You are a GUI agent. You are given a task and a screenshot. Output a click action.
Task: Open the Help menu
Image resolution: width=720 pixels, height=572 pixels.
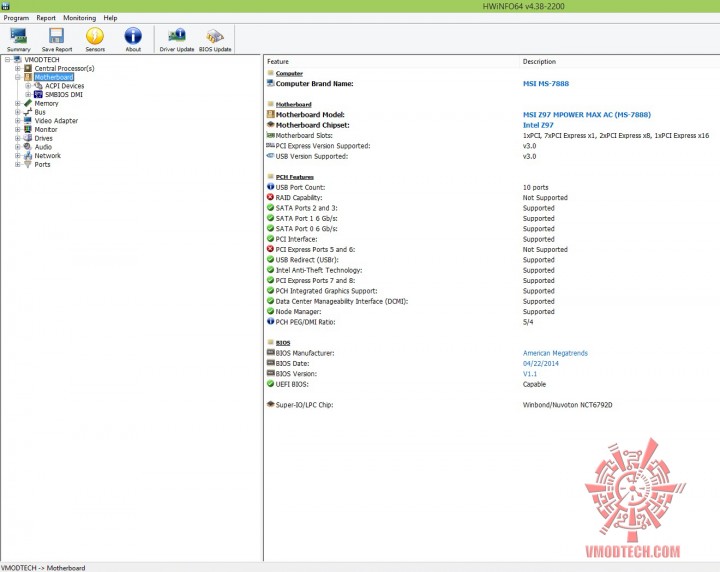pyautogui.click(x=110, y=18)
